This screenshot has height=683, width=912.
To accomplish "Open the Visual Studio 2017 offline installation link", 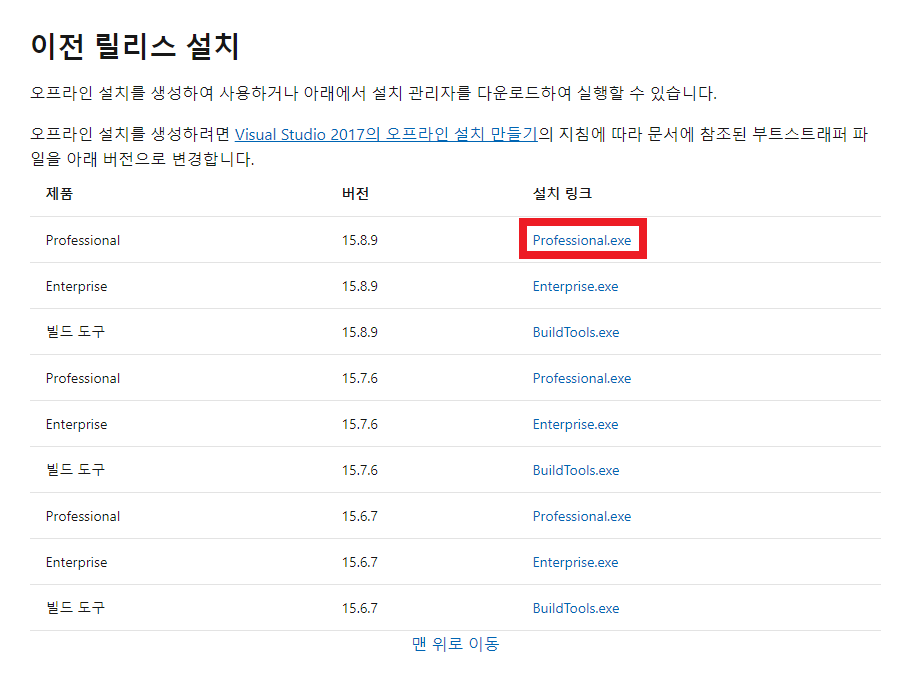I will click(386, 134).
